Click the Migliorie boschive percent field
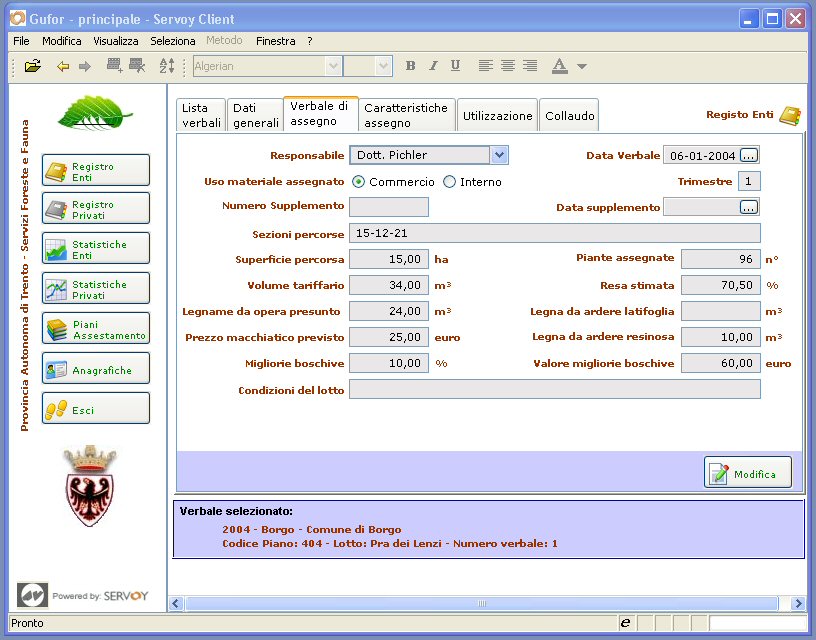The width and height of the screenshot is (816, 640). (x=389, y=363)
